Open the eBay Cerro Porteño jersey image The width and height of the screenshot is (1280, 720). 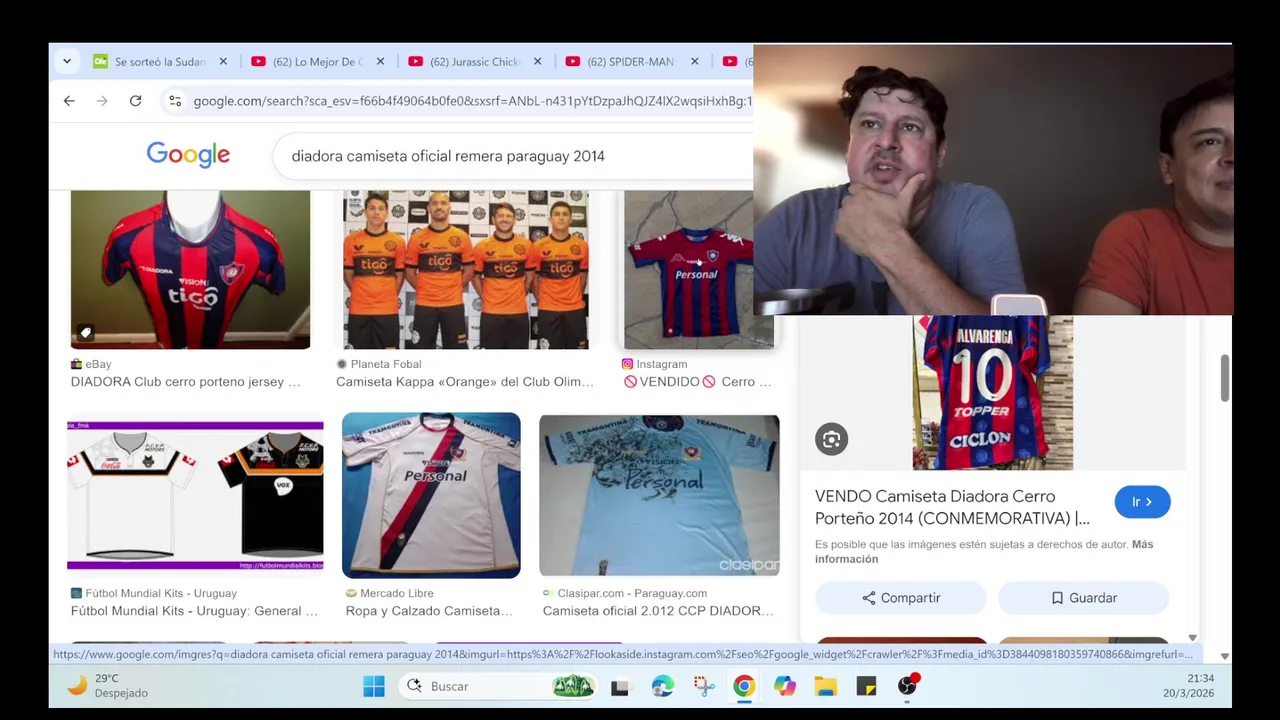190,269
